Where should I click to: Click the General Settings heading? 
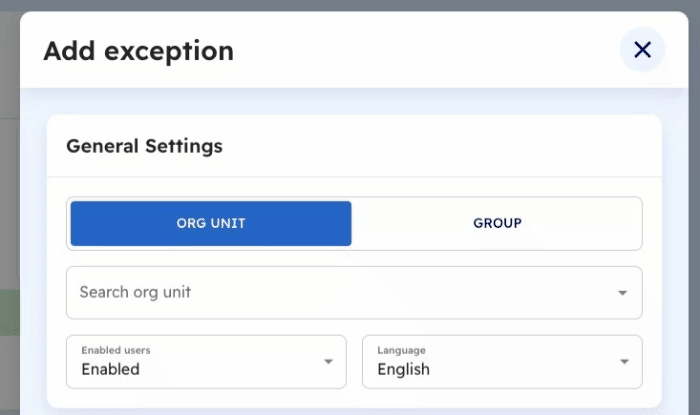click(x=144, y=146)
